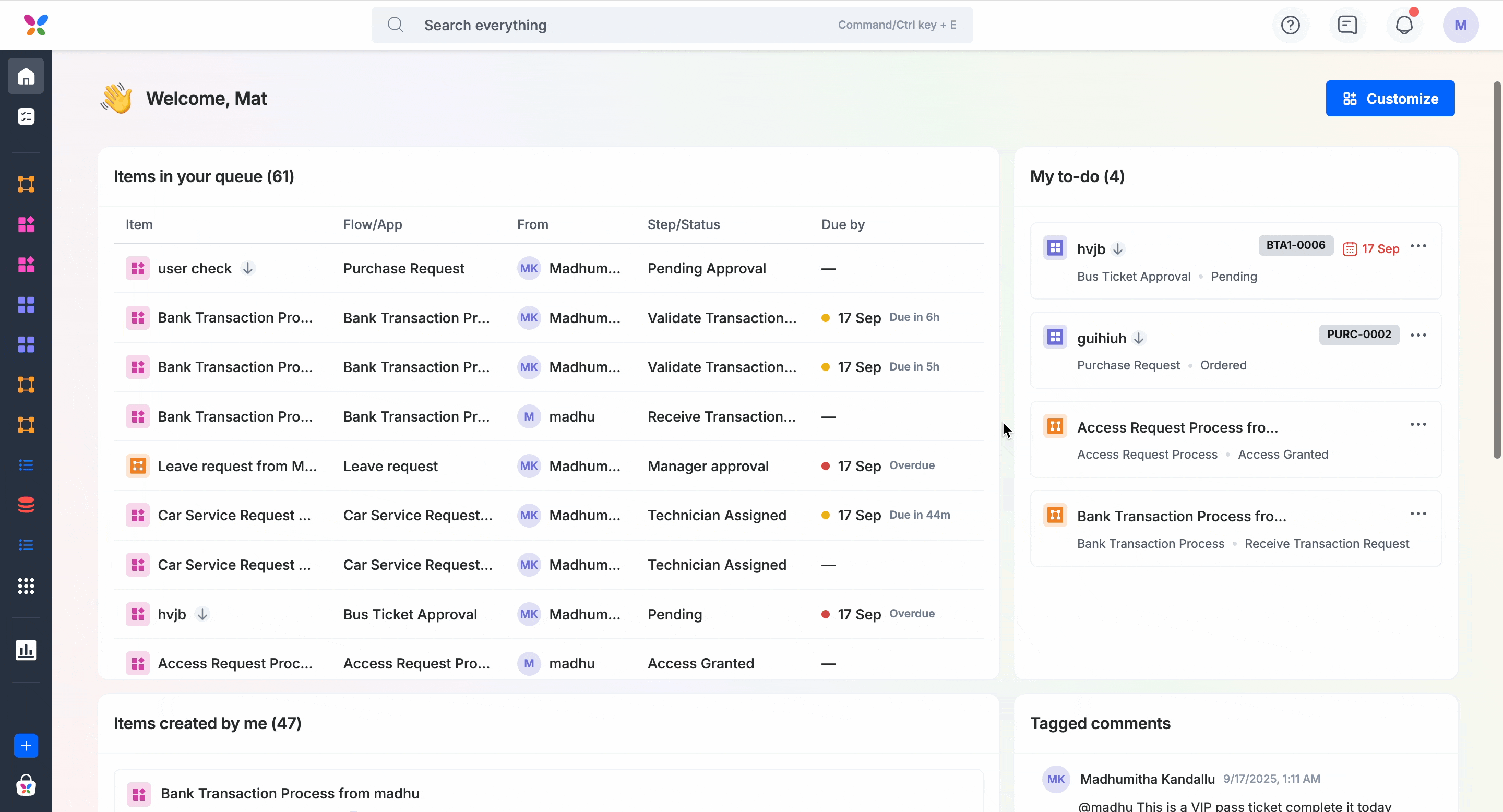Screen dimensions: 1503x812
Task: Click the Customize button
Action: [x=1390, y=99]
